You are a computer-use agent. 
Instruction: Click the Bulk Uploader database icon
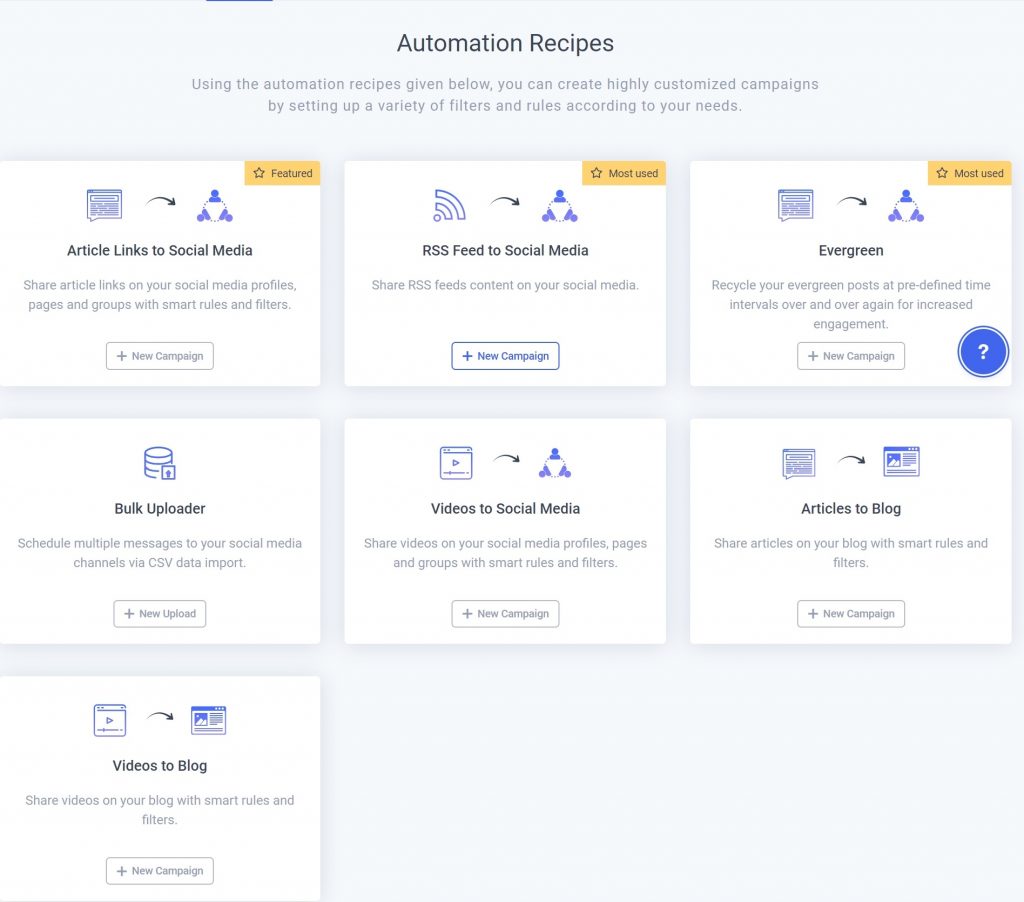click(159, 462)
